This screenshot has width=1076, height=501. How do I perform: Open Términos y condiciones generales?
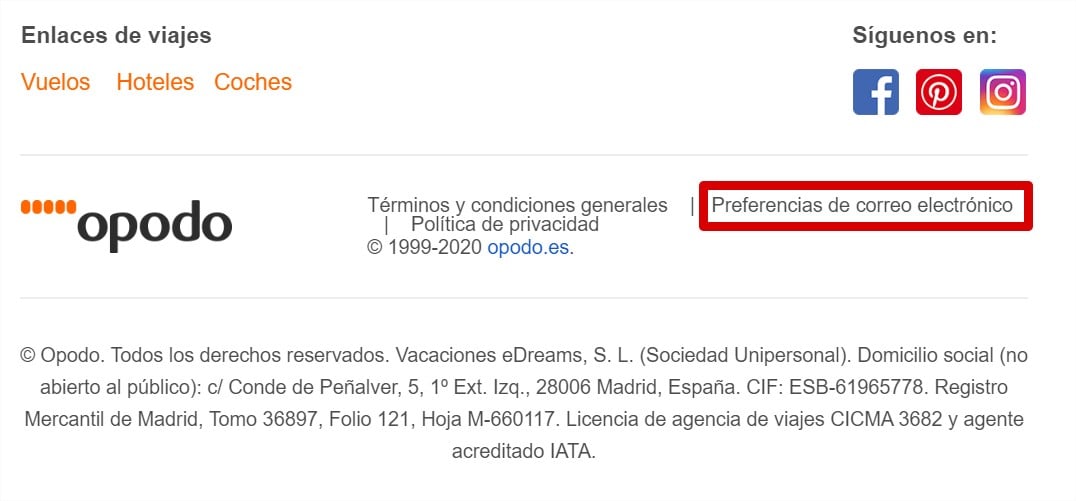pos(517,205)
